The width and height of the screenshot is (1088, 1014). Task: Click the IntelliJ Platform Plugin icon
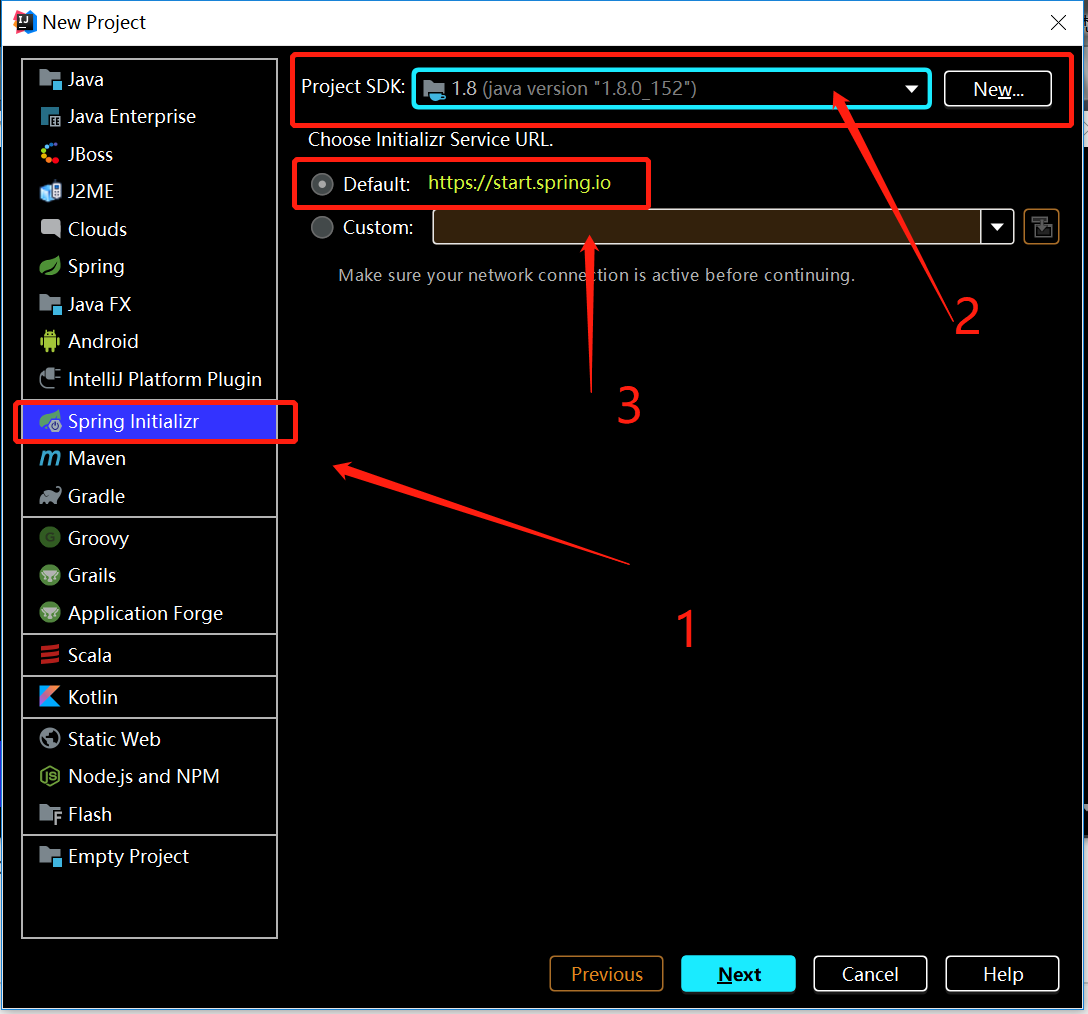(50, 379)
